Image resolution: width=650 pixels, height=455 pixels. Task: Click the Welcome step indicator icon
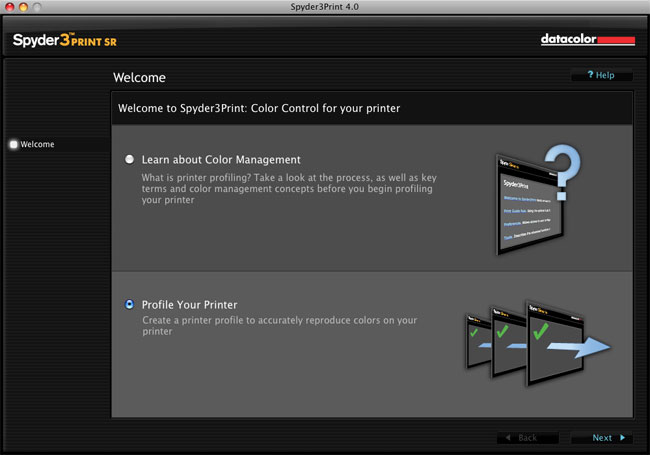pyautogui.click(x=13, y=144)
